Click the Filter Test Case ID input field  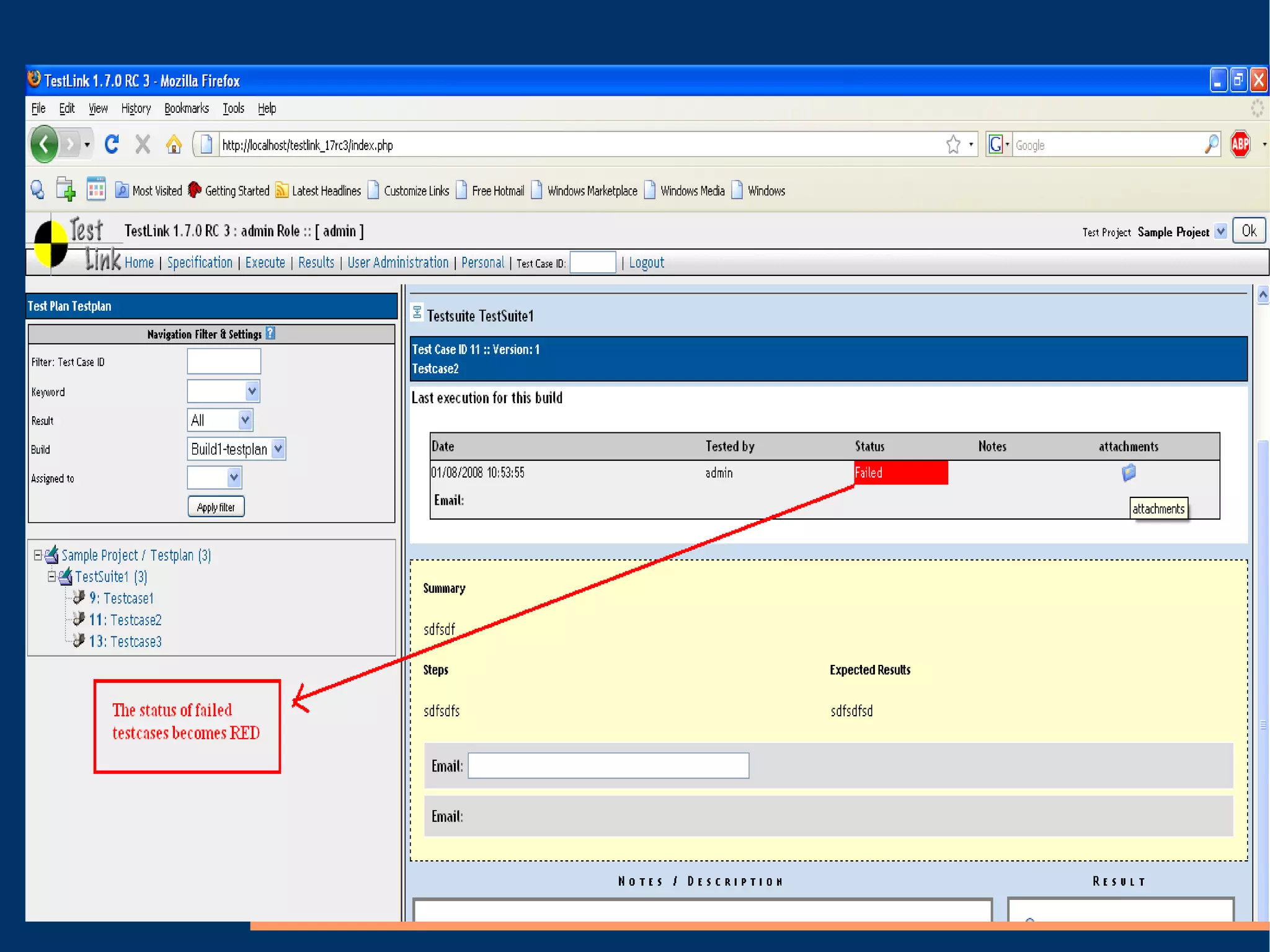pyautogui.click(x=224, y=361)
